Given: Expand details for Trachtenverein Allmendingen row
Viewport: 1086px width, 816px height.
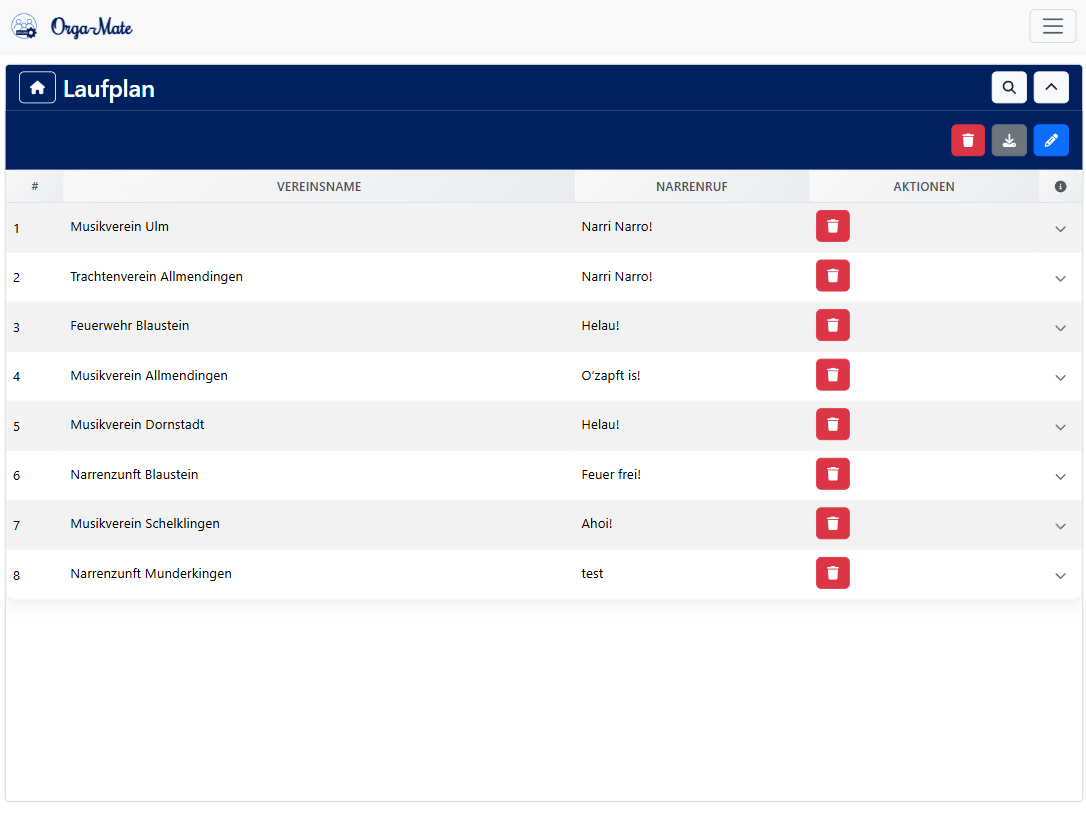Looking at the screenshot, I should [1060, 278].
